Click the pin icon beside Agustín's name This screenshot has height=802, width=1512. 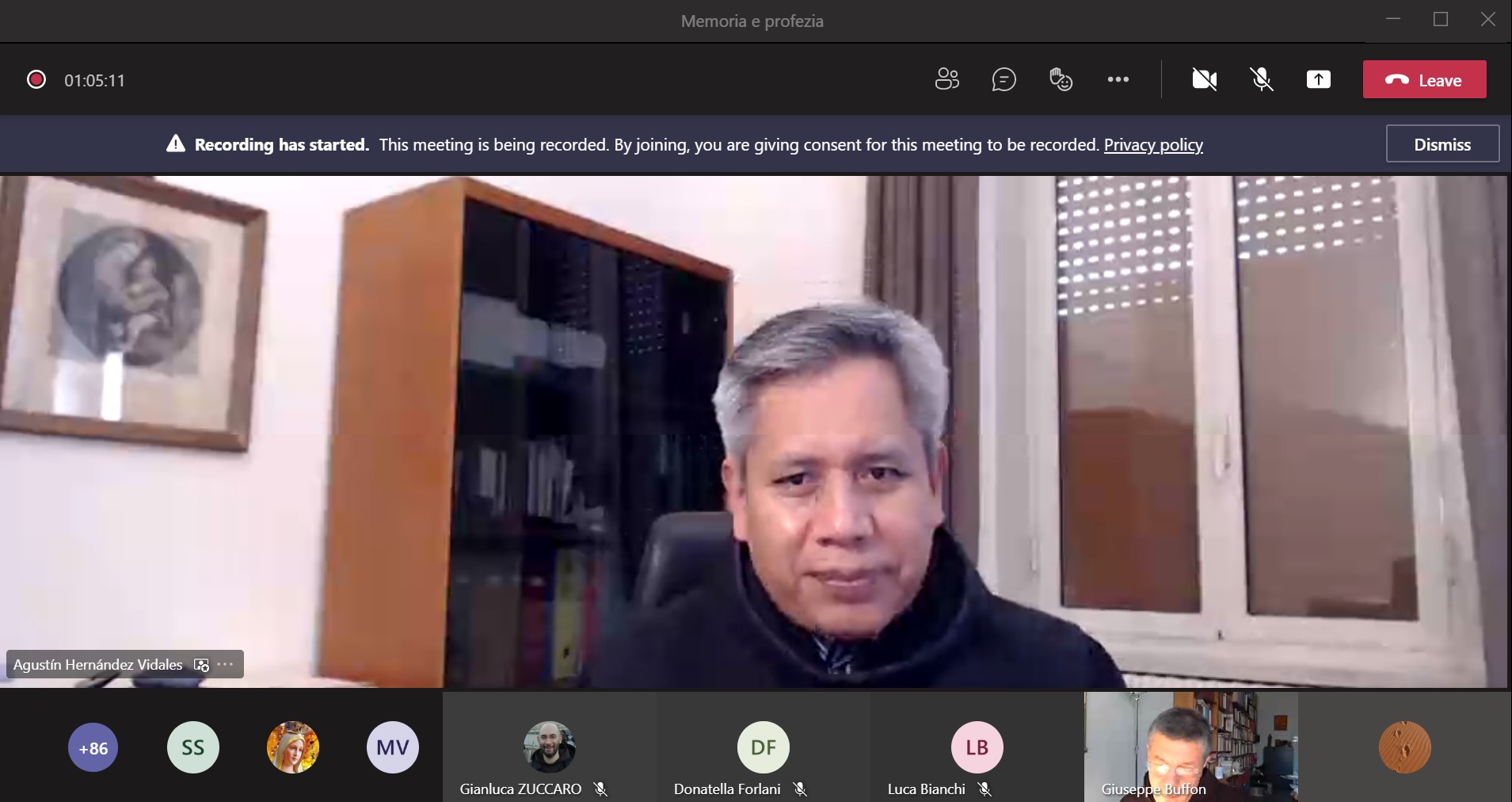point(202,665)
